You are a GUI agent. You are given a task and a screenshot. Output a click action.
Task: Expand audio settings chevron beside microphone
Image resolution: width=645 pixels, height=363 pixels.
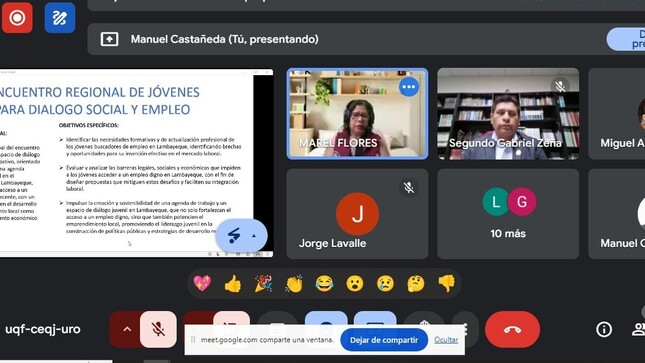coord(127,329)
